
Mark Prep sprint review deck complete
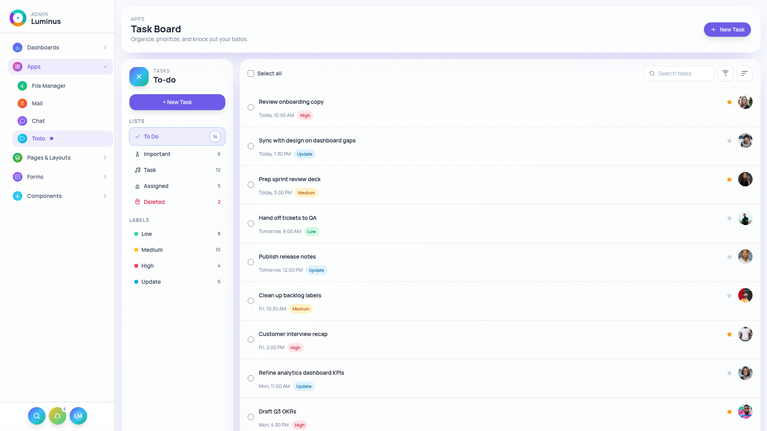pos(251,185)
